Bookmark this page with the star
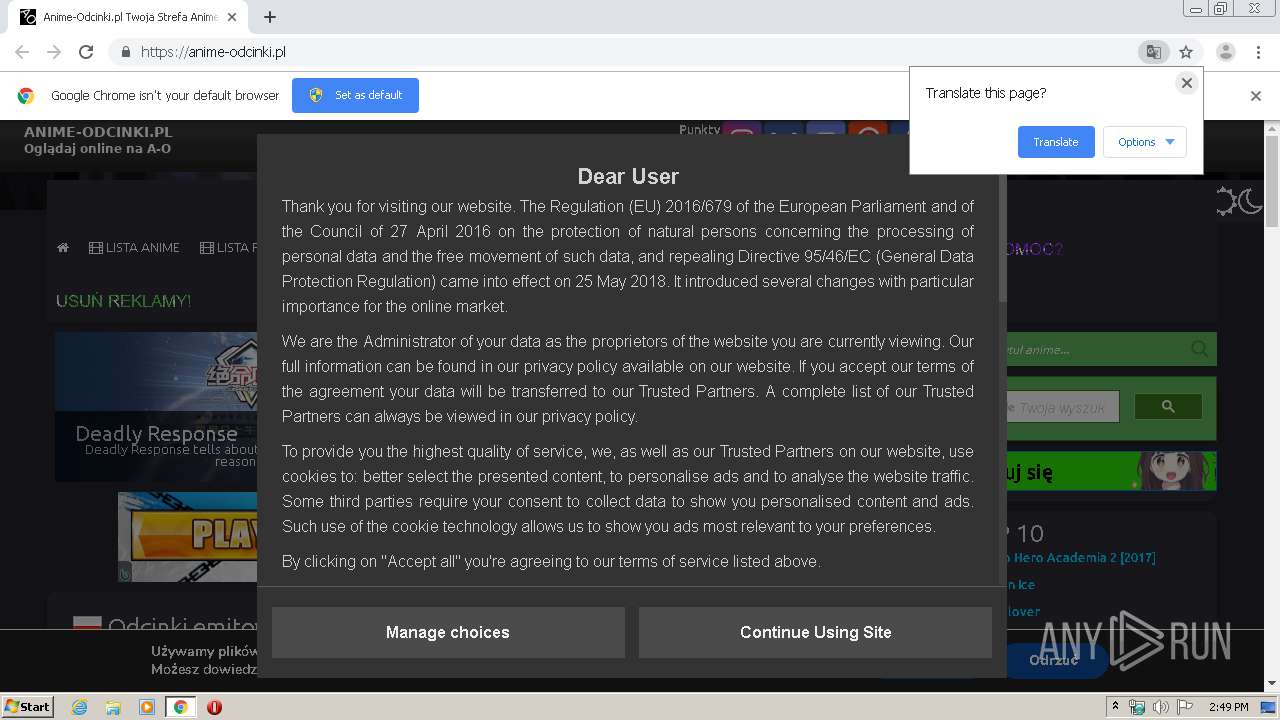Screen dimensions: 1280x720 click(1186, 52)
